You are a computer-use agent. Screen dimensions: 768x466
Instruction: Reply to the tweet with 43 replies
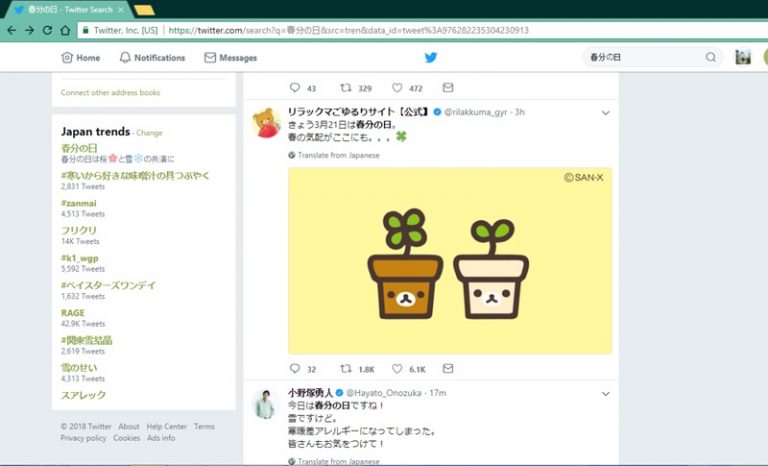[x=295, y=88]
